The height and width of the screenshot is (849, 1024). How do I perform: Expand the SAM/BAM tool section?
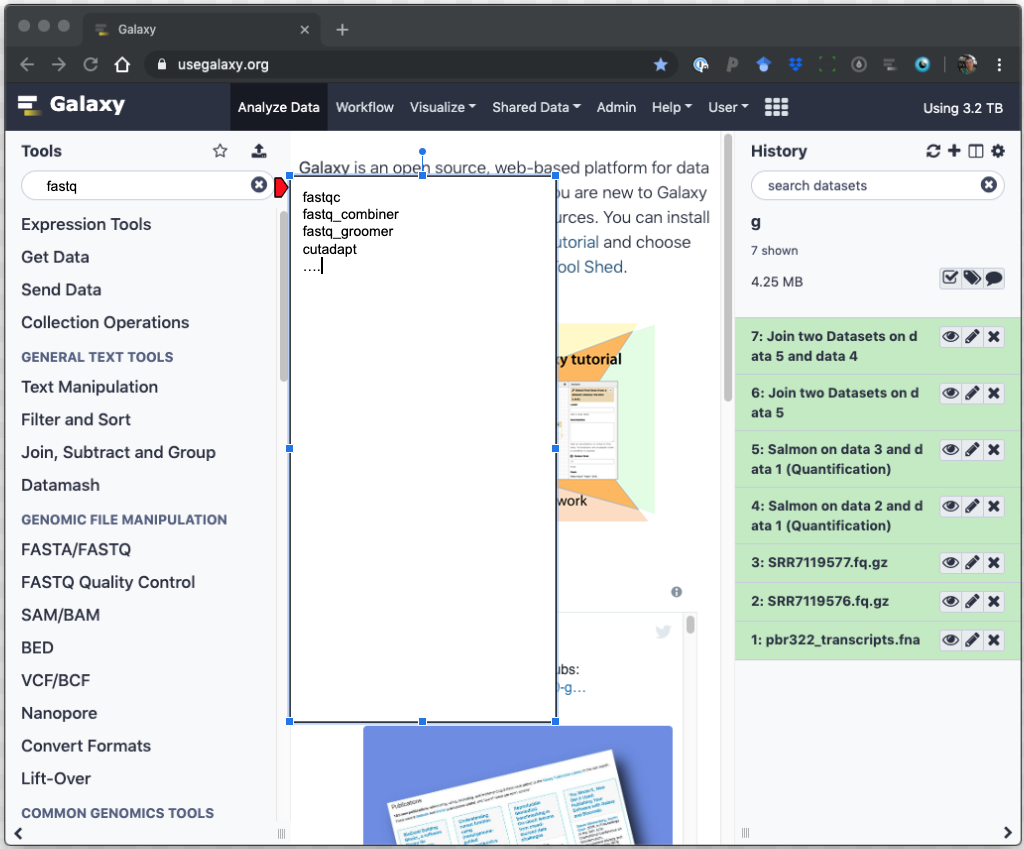60,615
